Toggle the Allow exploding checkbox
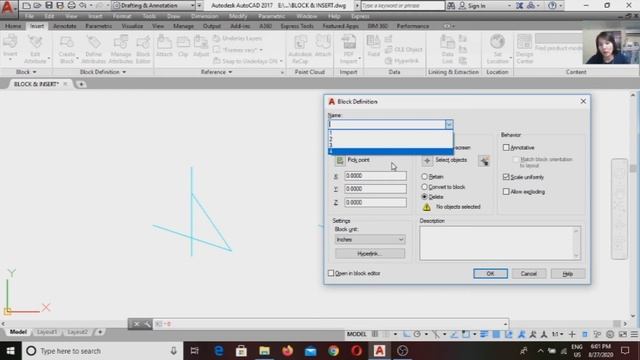The image size is (640, 360). tap(506, 191)
